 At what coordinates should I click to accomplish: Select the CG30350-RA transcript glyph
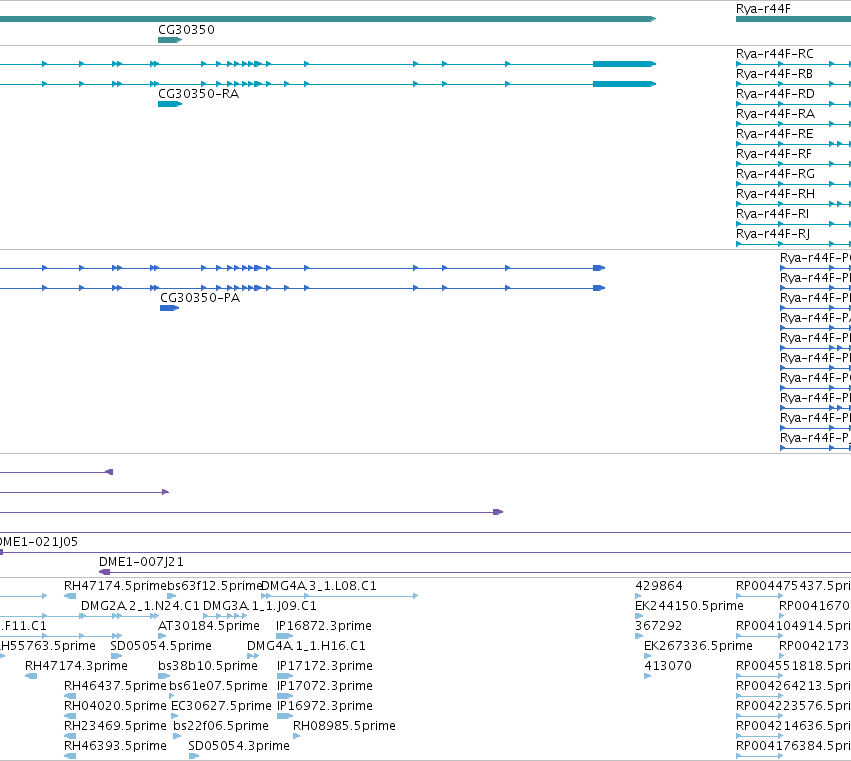tap(170, 104)
